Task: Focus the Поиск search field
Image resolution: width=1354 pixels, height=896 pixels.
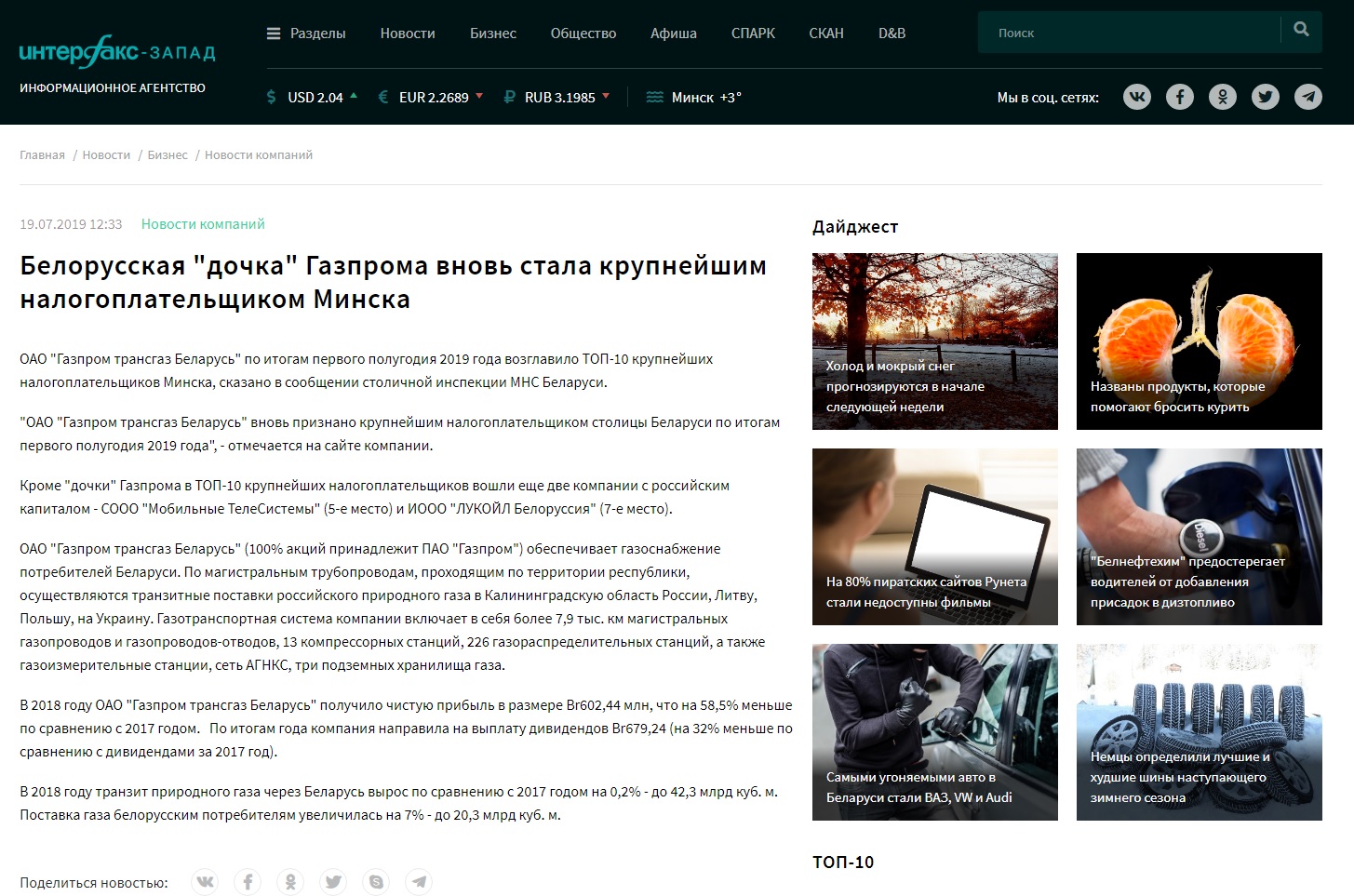Action: point(1130,33)
